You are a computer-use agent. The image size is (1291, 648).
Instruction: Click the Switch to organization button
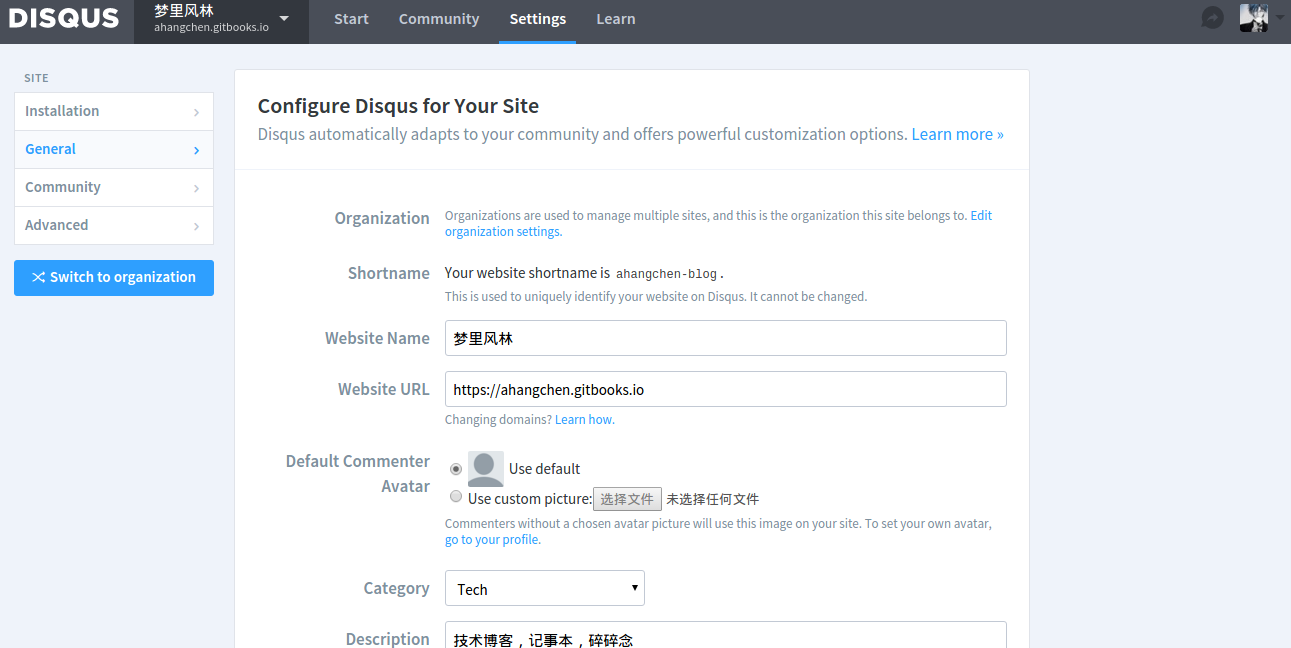(114, 278)
